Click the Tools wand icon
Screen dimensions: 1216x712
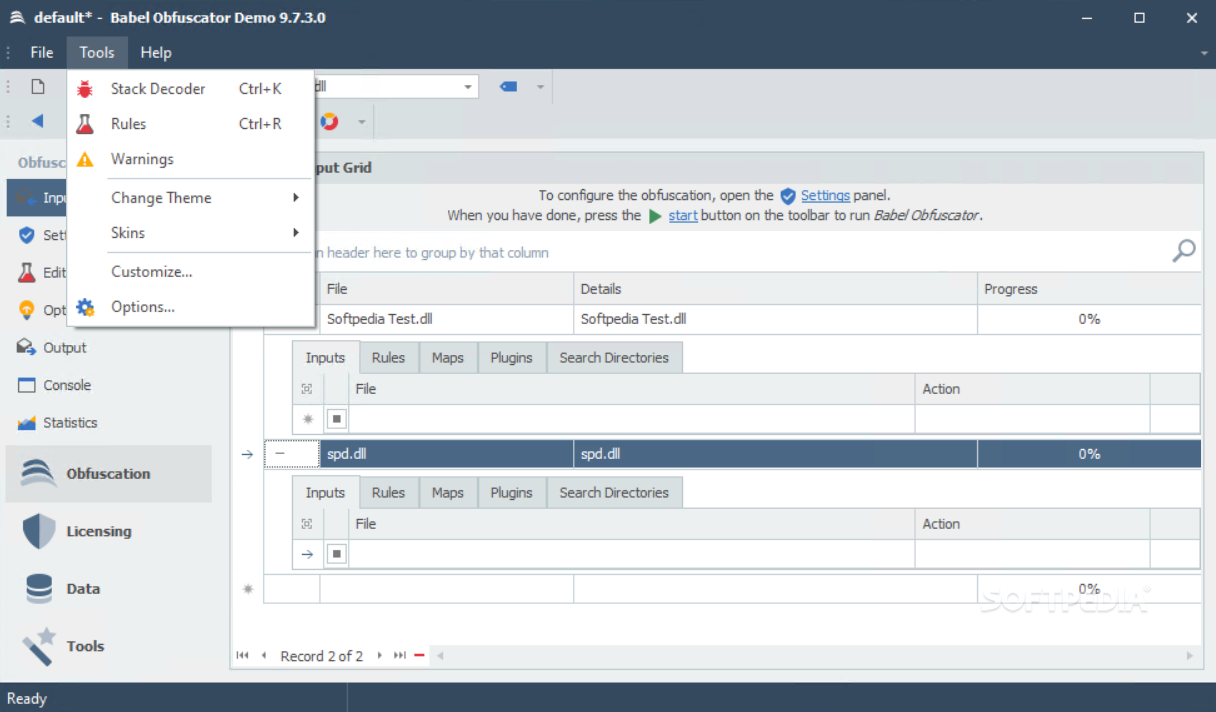(39, 646)
